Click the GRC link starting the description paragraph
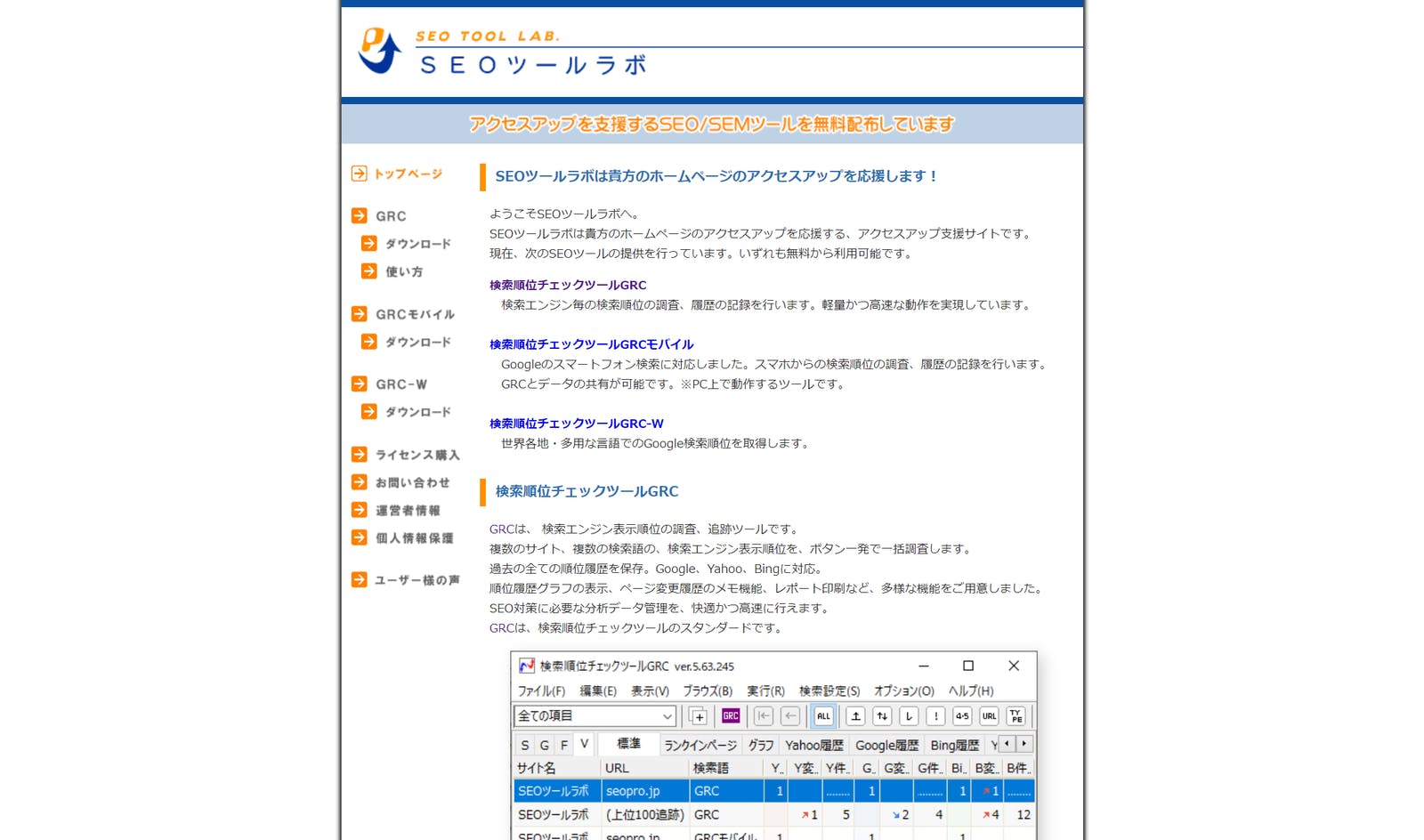This screenshot has width=1424, height=840. (502, 529)
